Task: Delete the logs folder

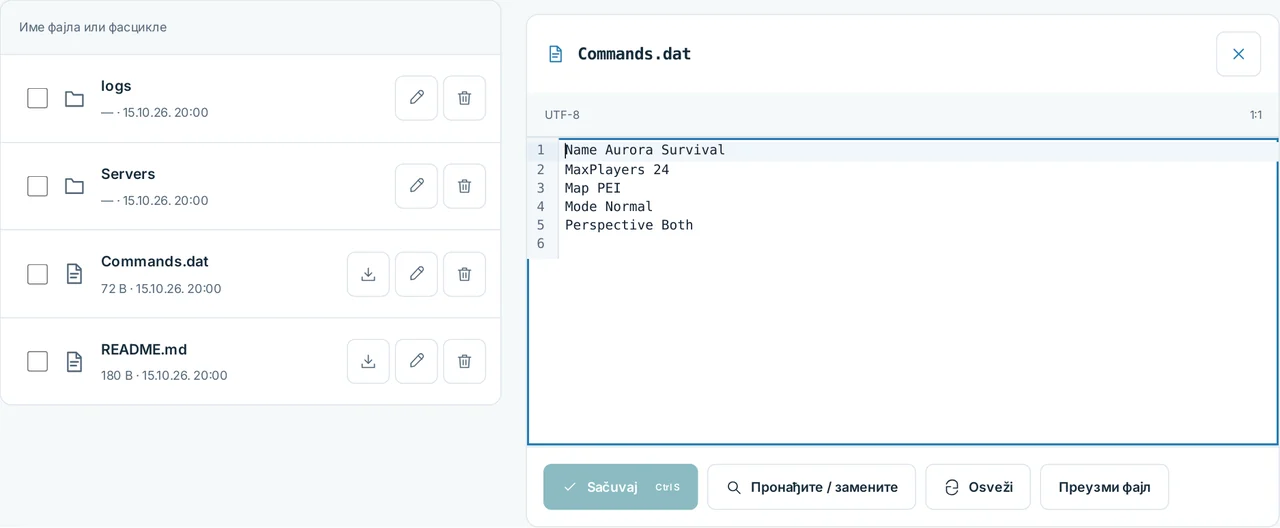Action: click(x=464, y=98)
